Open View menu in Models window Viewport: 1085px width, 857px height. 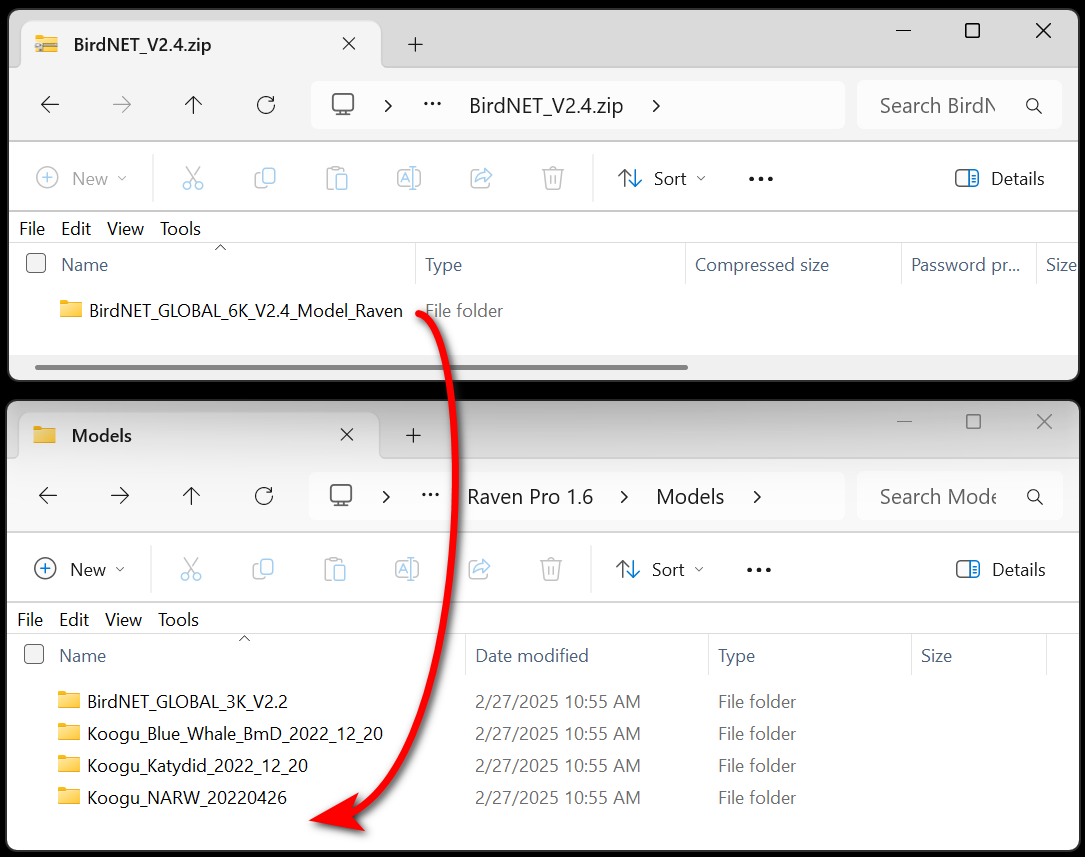click(x=123, y=620)
